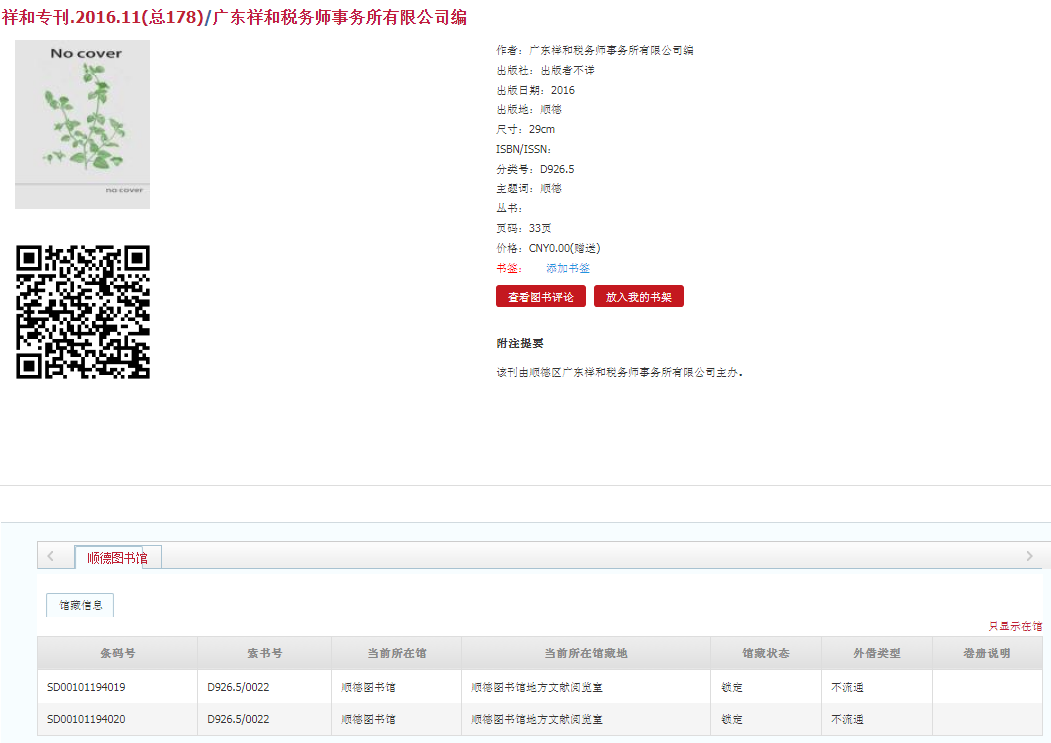Screen dimensions: 1051x743
Task: Click the summary note 该刊由顺德区广东祥和税务师事务所有限公司主办
Action: click(x=619, y=372)
